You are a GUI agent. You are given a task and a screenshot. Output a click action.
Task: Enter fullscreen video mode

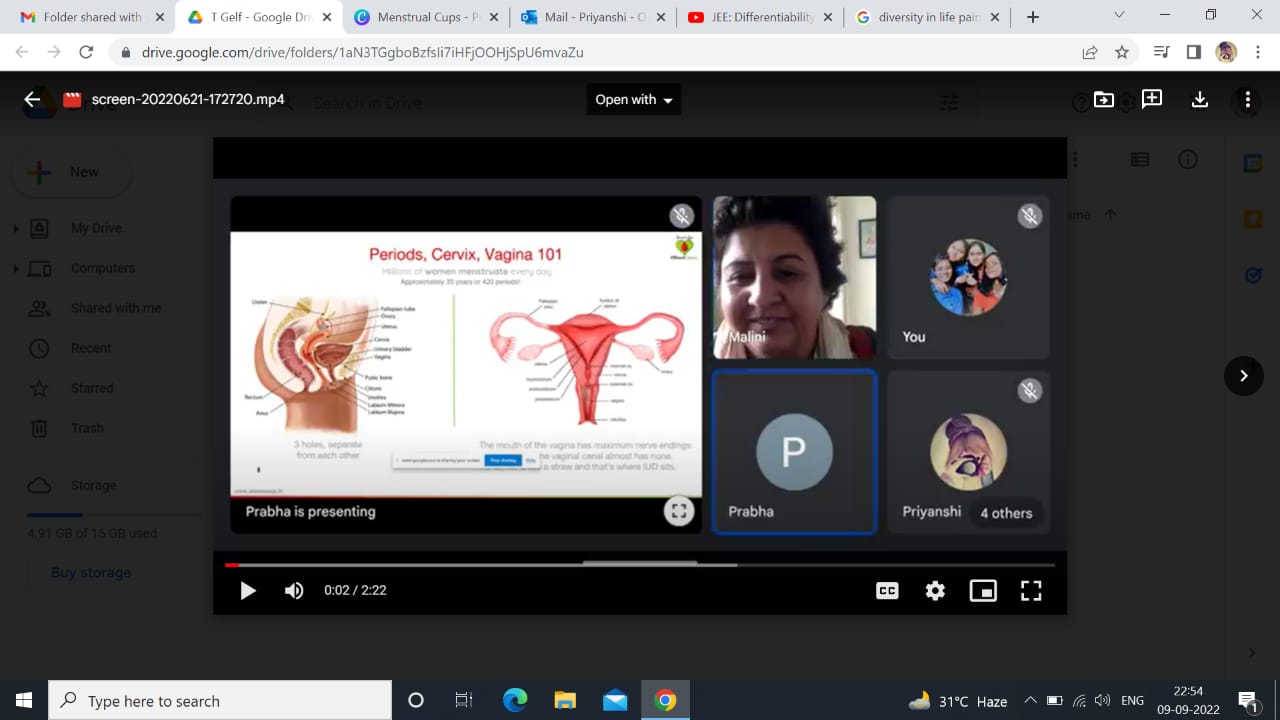[1031, 591]
